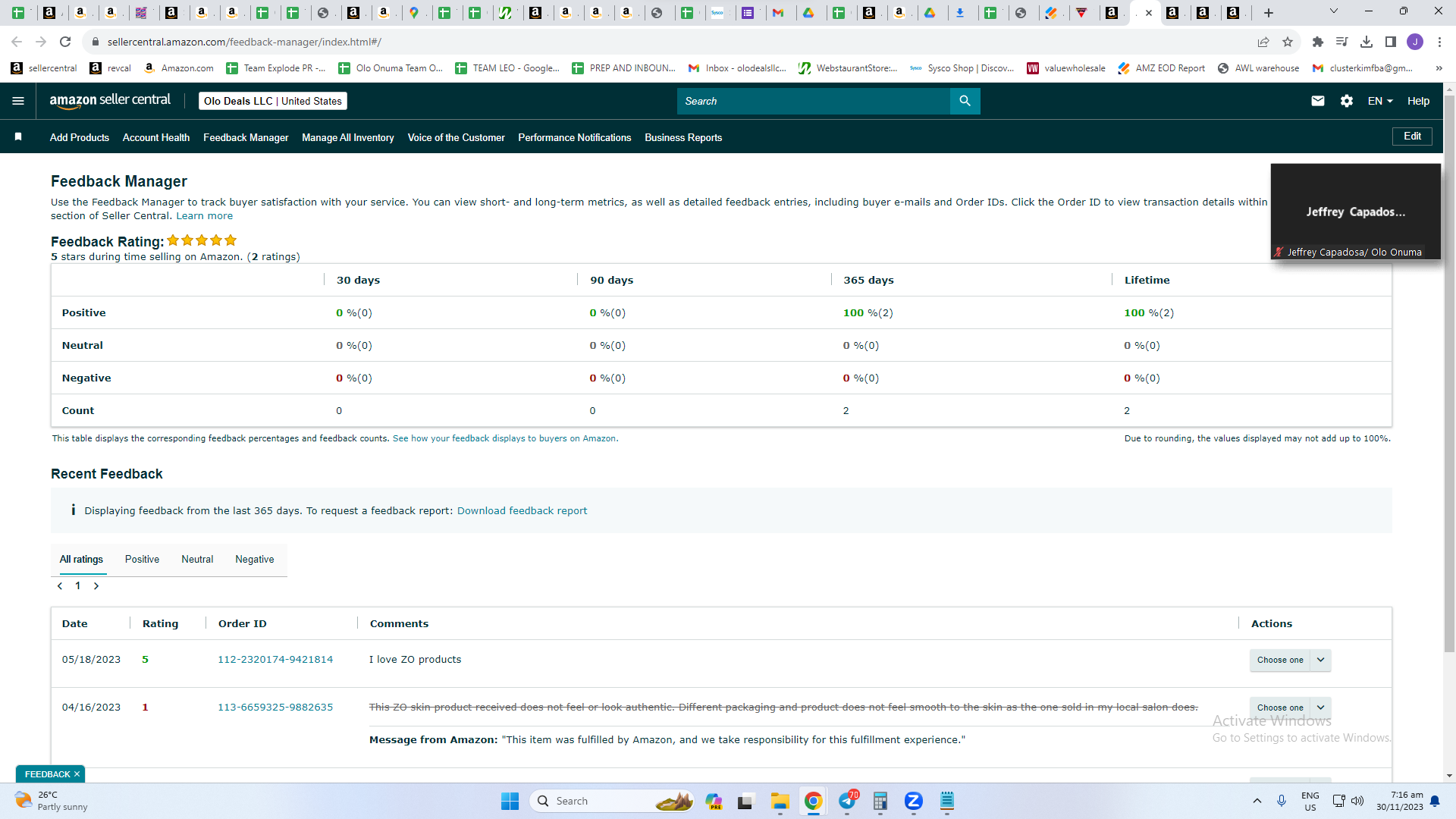1456x819 pixels.
Task: Reload the page with the refresh icon
Action: (65, 42)
